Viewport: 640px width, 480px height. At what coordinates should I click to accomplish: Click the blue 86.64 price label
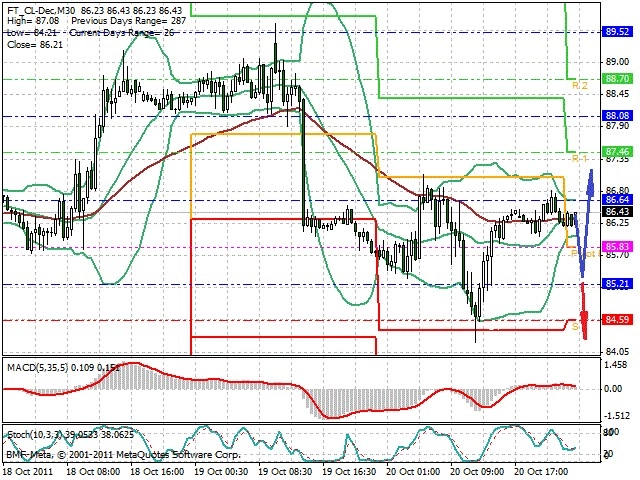click(x=617, y=200)
